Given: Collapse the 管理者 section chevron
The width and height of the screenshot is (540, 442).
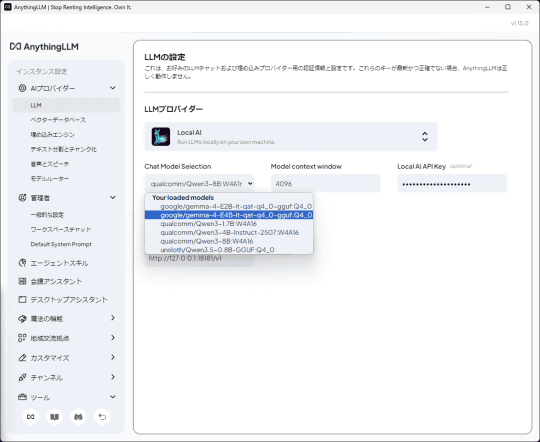Looking at the screenshot, I should click(x=113, y=197).
